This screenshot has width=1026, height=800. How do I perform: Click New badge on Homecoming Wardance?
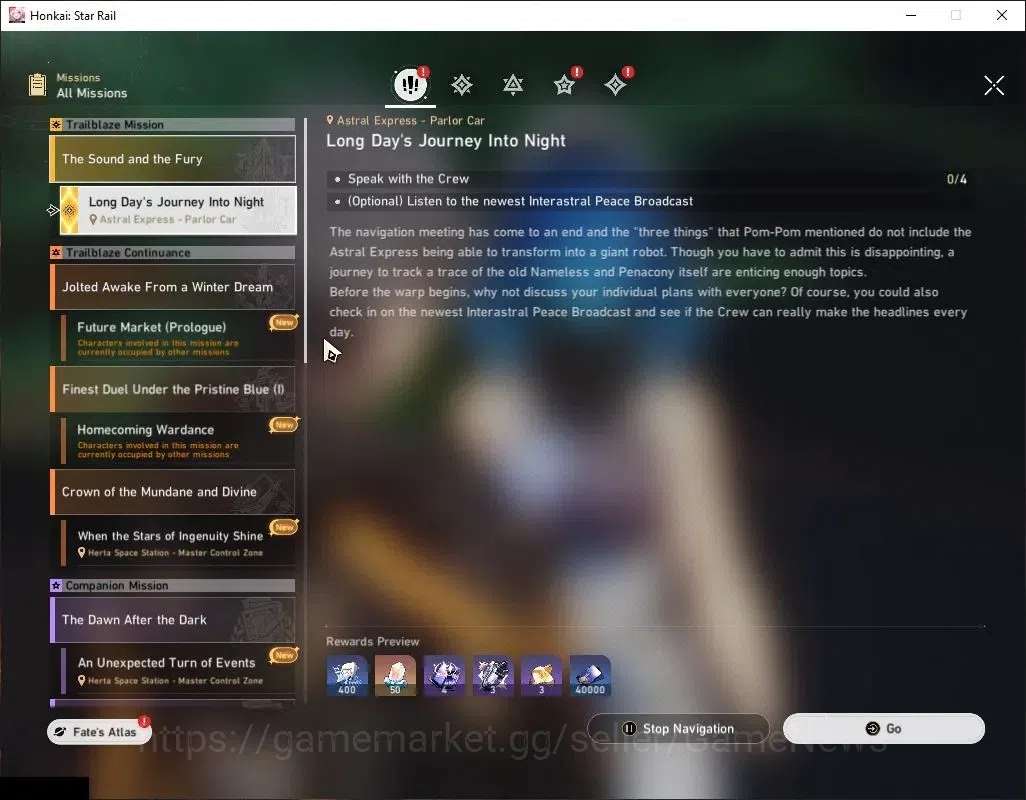pyautogui.click(x=283, y=425)
